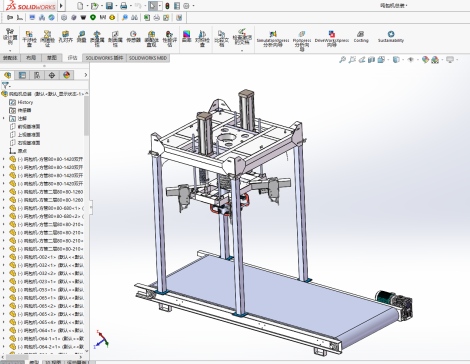
Task: Open the 比较文档 compare documents tool
Action: [x=221, y=39]
